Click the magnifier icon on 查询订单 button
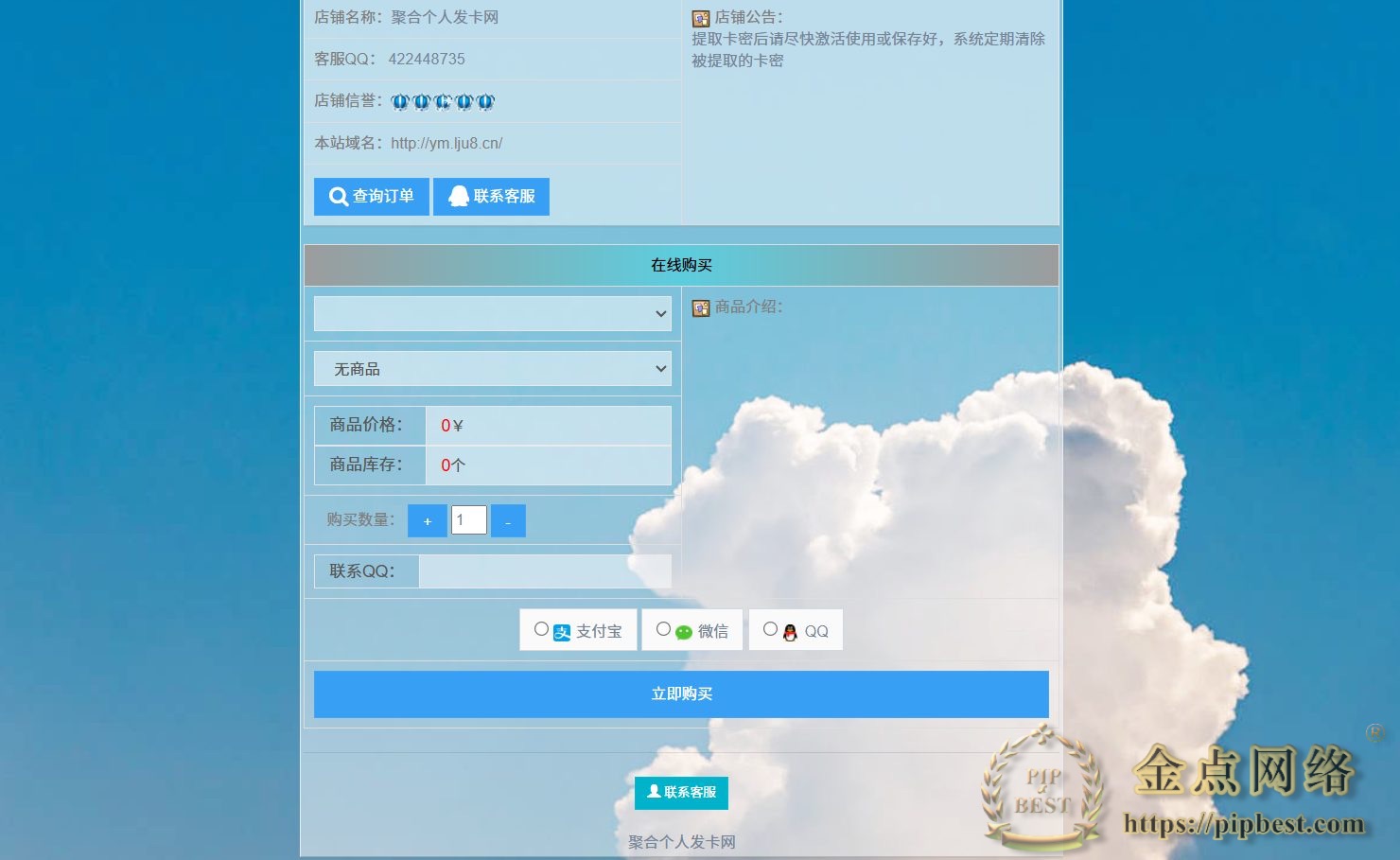 click(x=338, y=196)
